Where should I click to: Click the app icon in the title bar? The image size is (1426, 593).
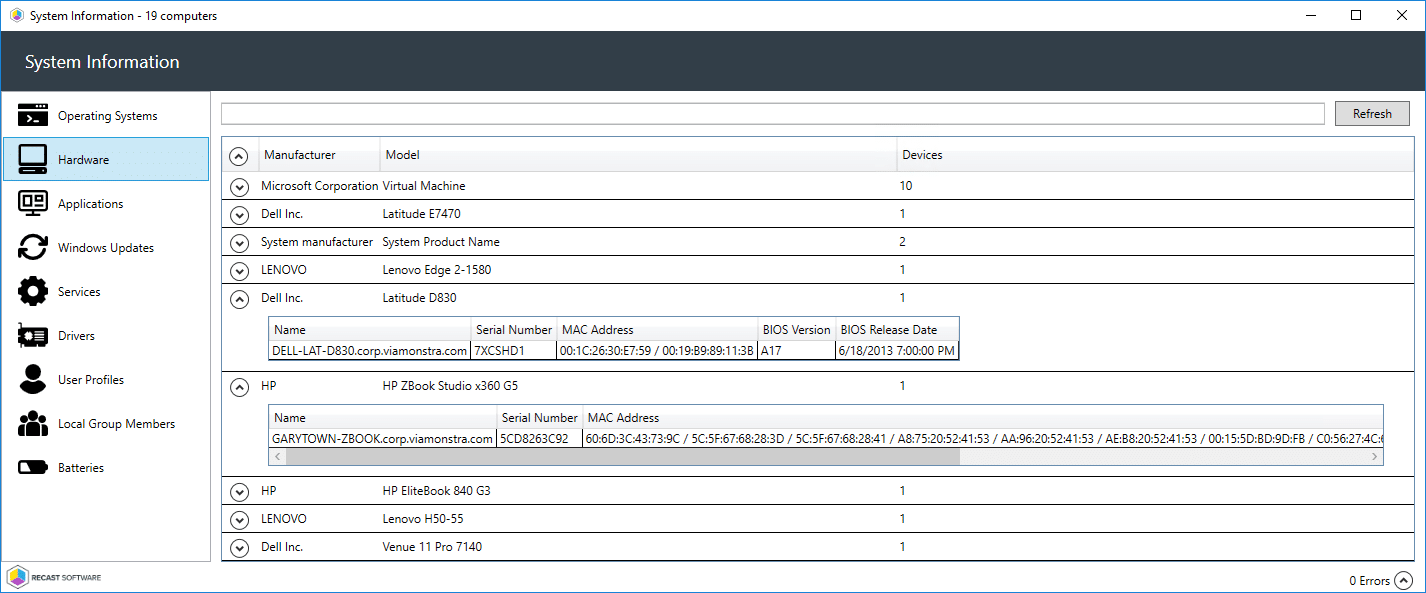tap(16, 16)
